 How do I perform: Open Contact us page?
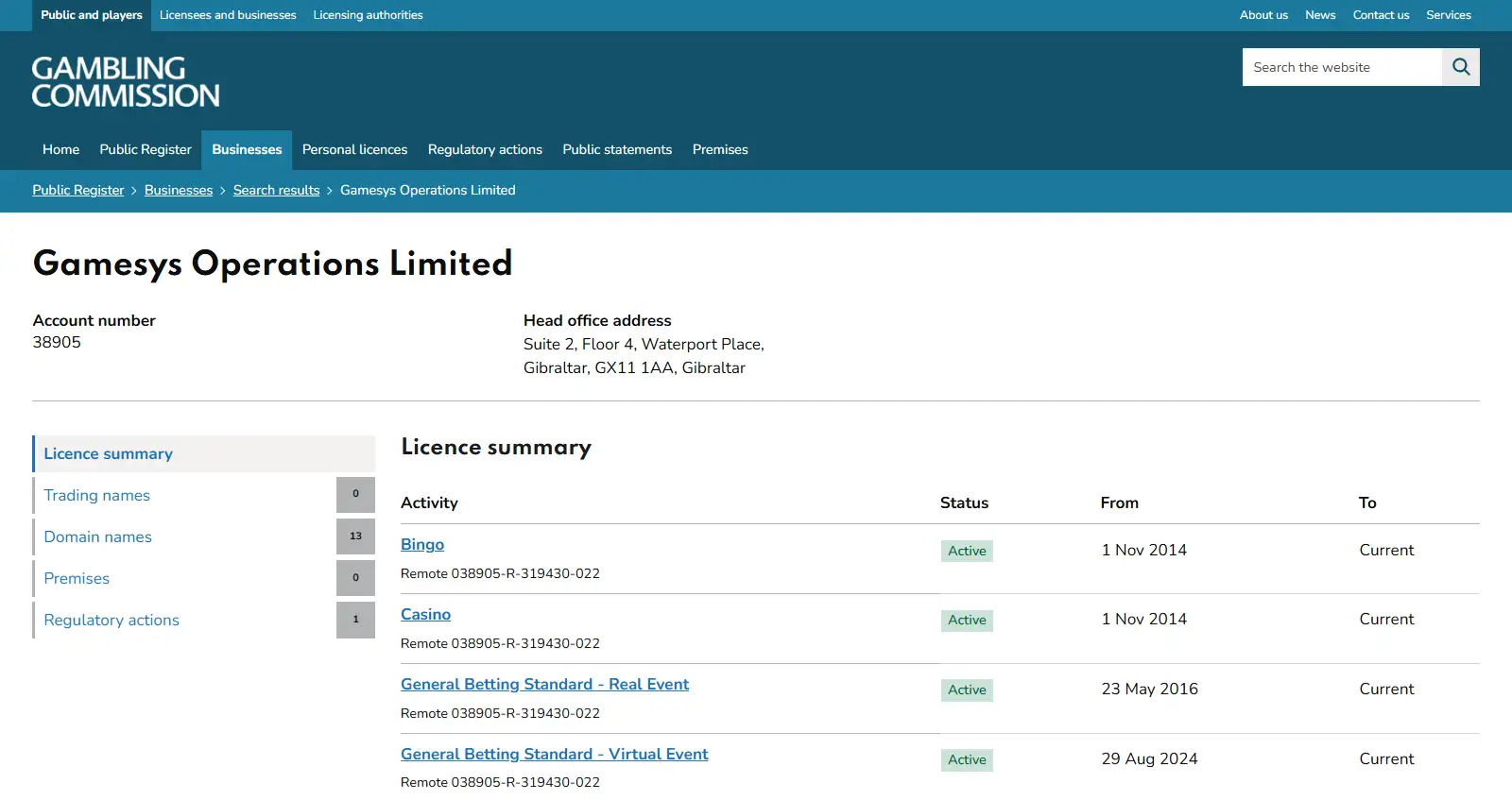coord(1381,15)
